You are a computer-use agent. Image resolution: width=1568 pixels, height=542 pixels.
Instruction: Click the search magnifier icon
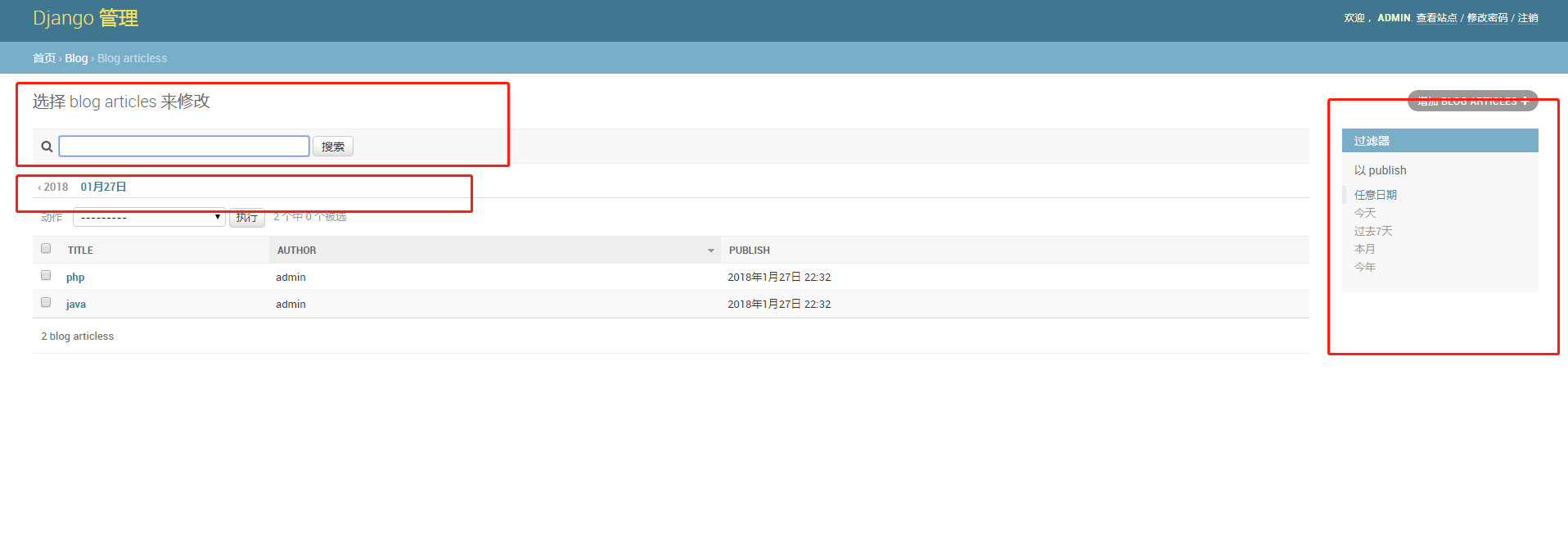tap(47, 147)
